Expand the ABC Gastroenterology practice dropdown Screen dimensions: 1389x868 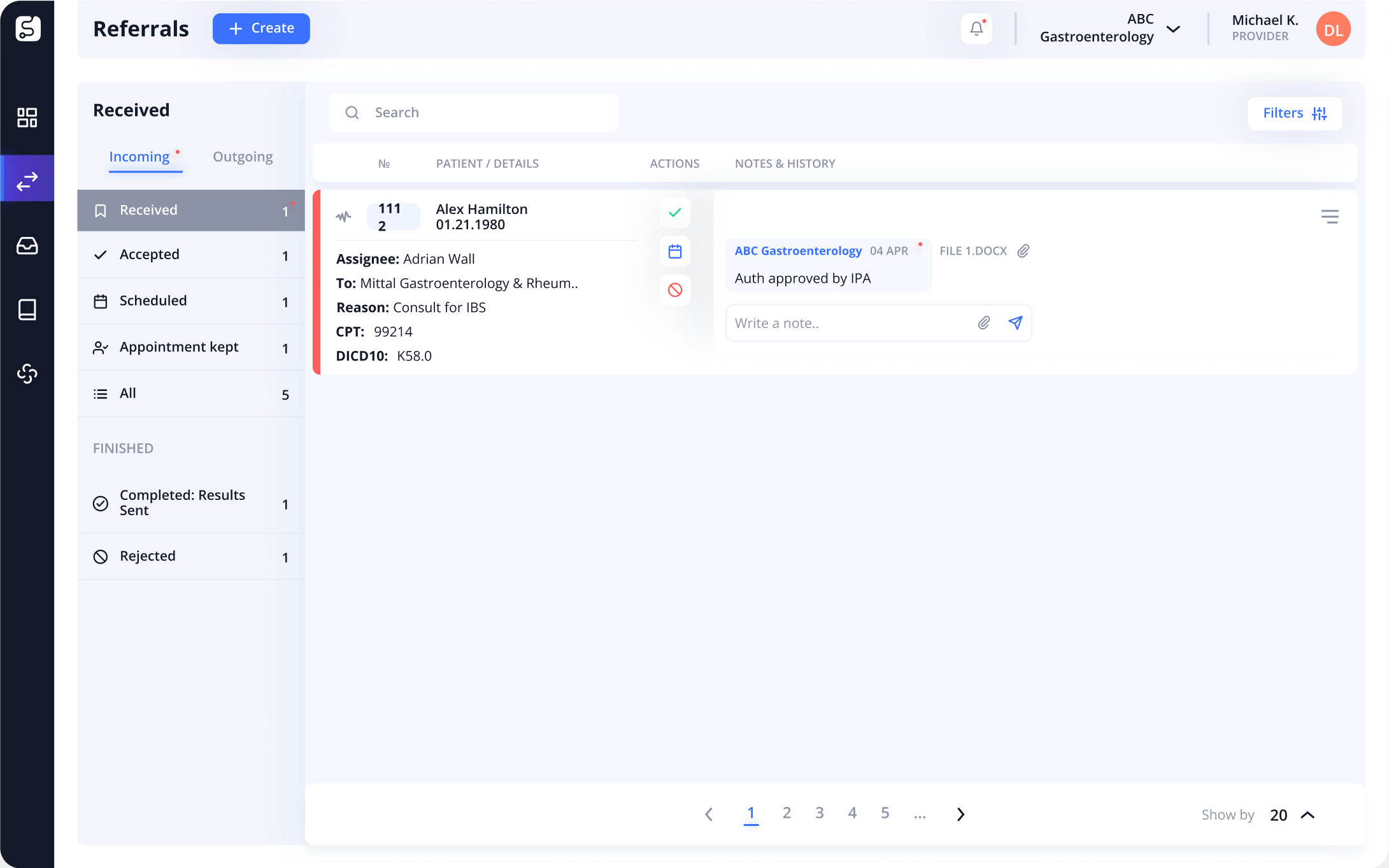point(1174,29)
